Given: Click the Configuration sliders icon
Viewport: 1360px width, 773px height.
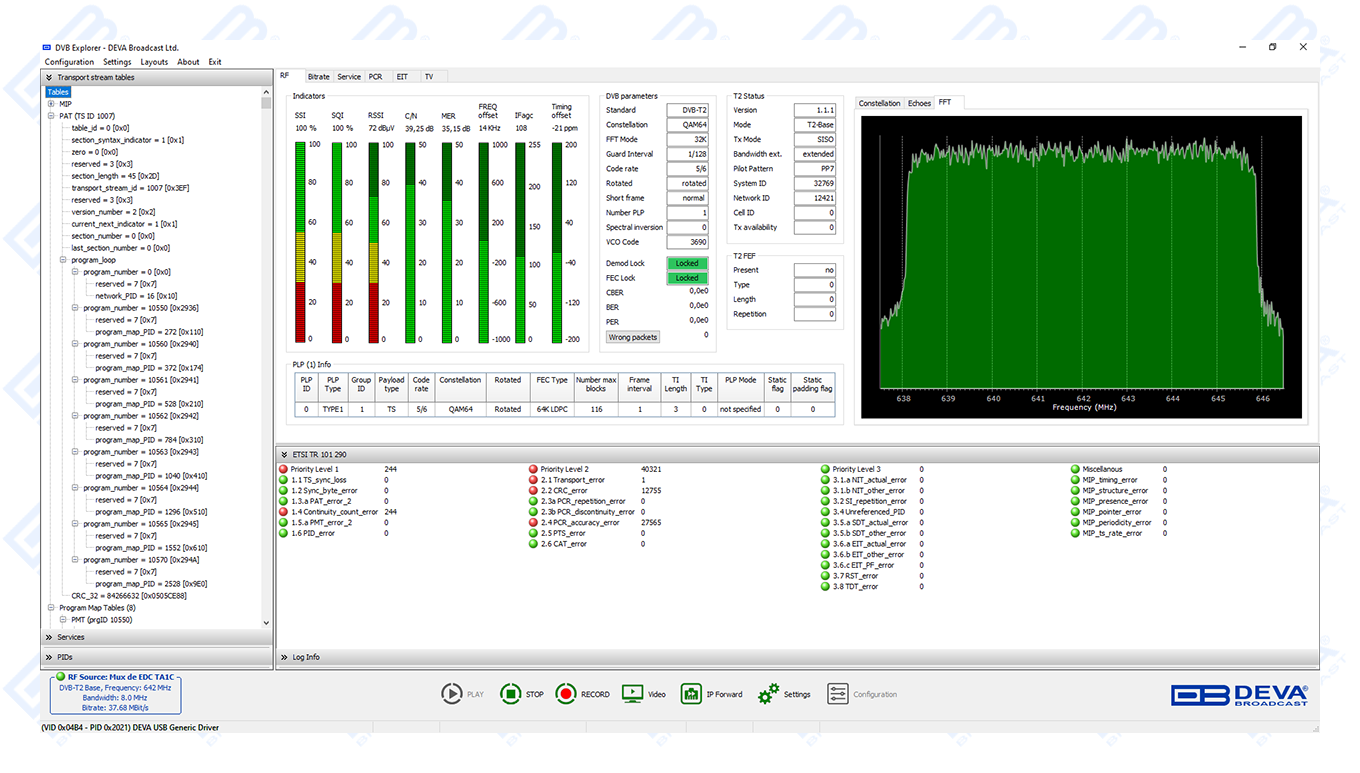Looking at the screenshot, I should [838, 694].
